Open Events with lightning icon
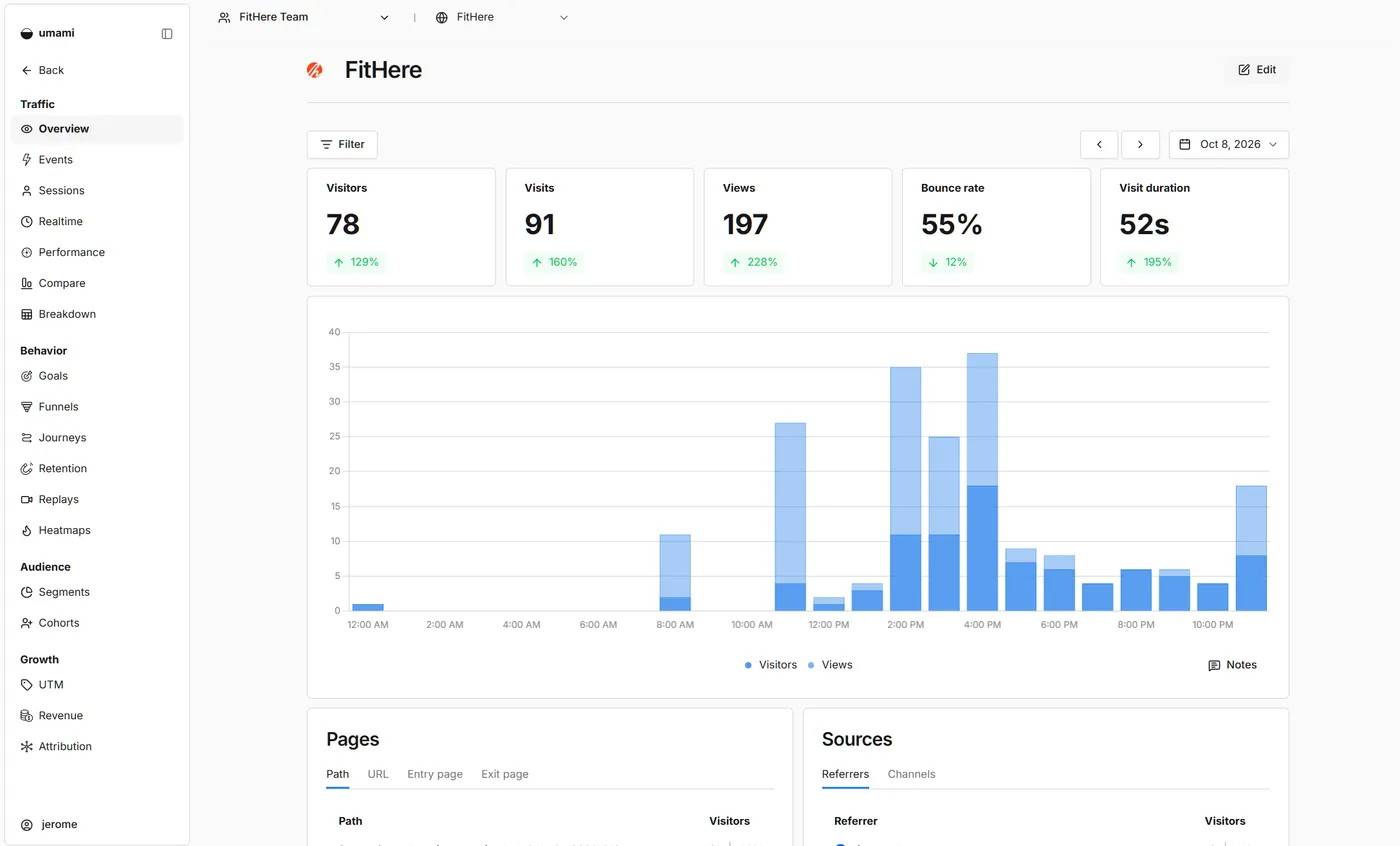Screen dimensions: 1400x846 point(97,160)
